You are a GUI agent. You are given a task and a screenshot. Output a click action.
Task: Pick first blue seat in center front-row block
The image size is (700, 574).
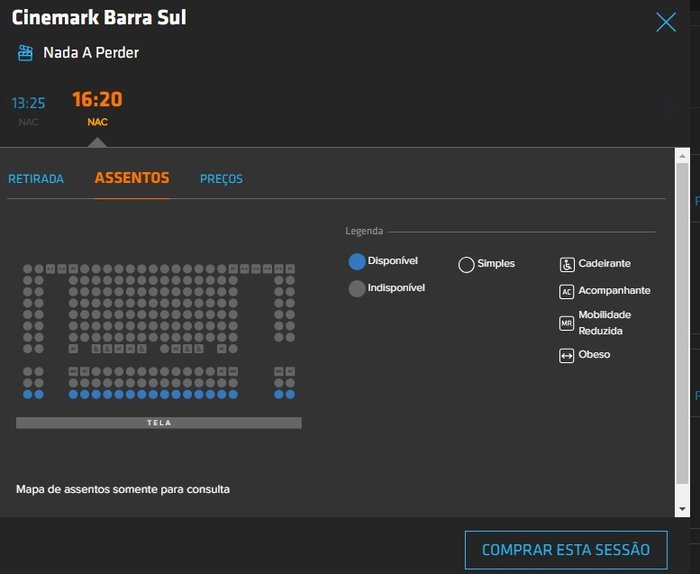click(x=73, y=394)
